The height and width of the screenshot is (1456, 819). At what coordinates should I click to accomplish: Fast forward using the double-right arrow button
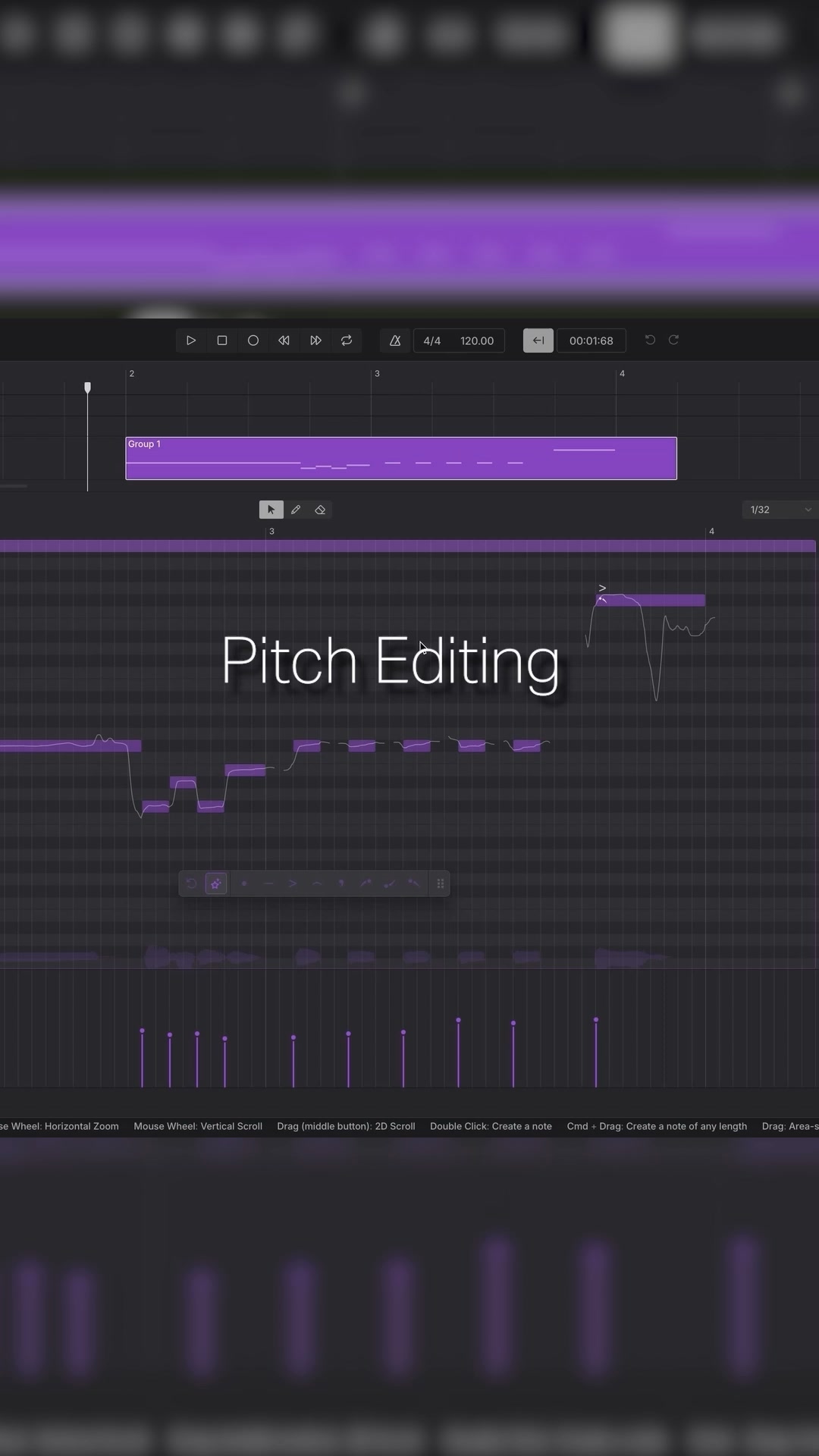315,340
